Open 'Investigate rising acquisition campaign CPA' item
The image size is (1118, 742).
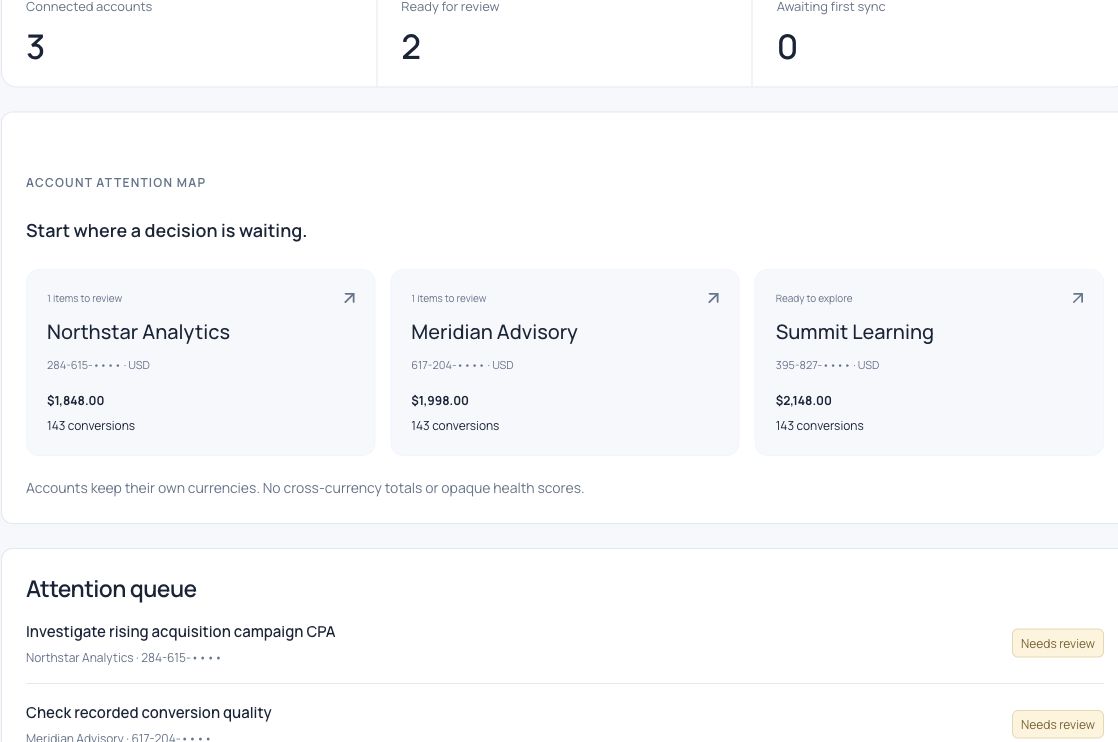pyautogui.click(x=180, y=632)
